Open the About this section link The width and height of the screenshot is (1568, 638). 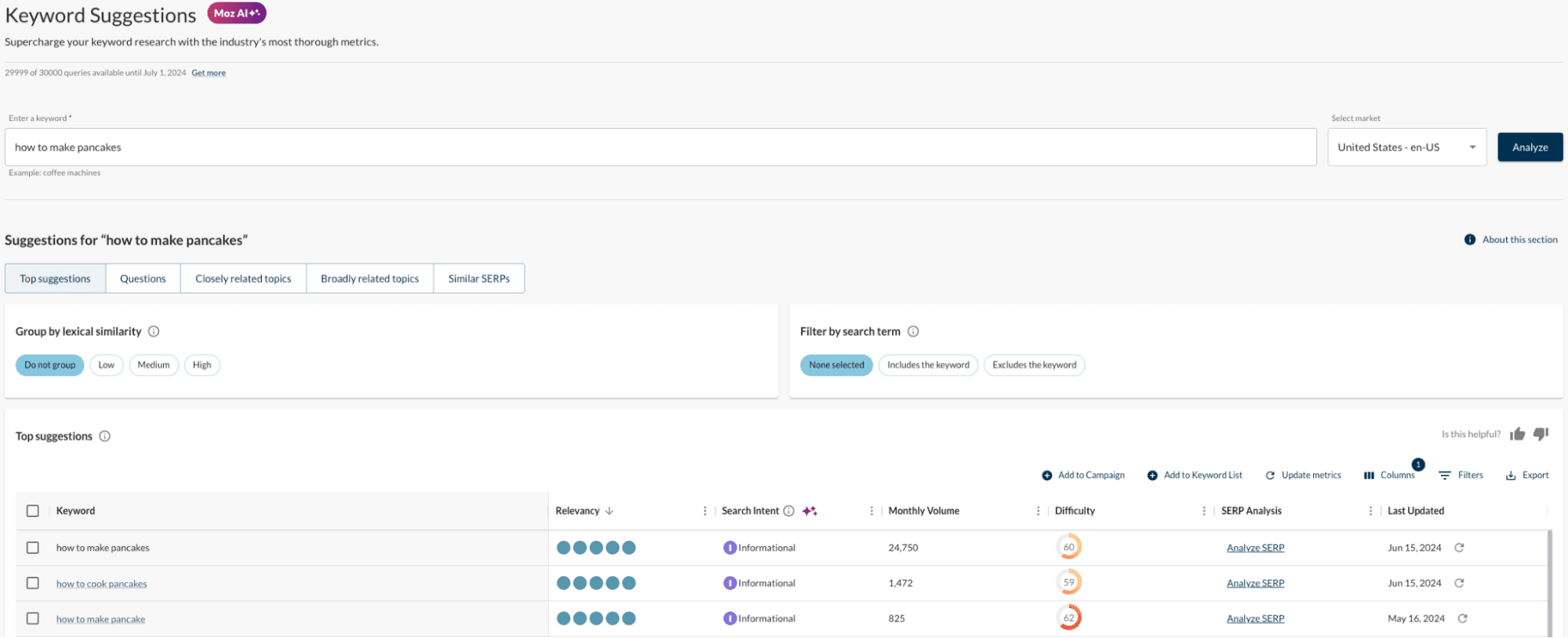[1519, 239]
